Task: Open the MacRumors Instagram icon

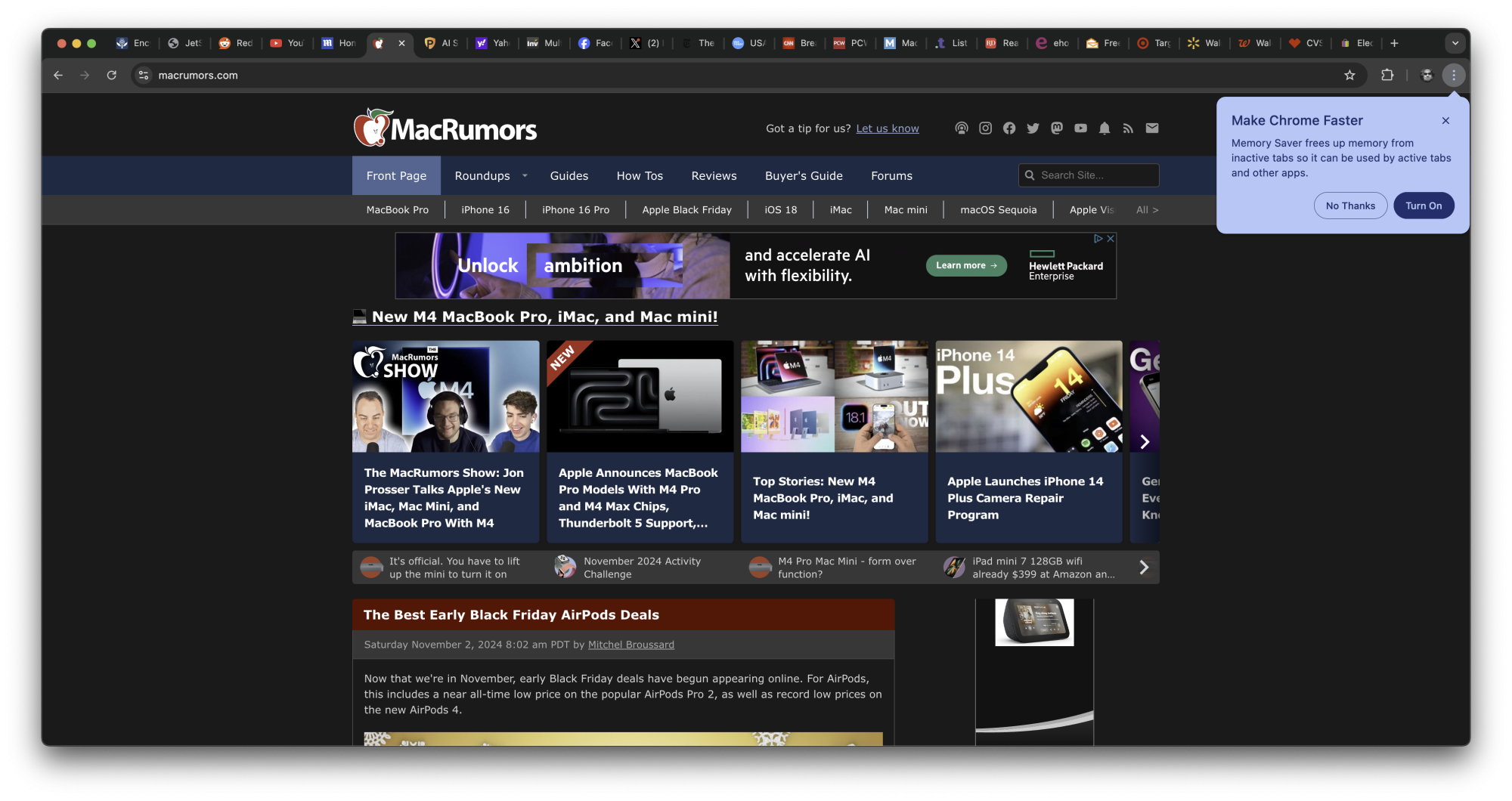Action: (985, 128)
